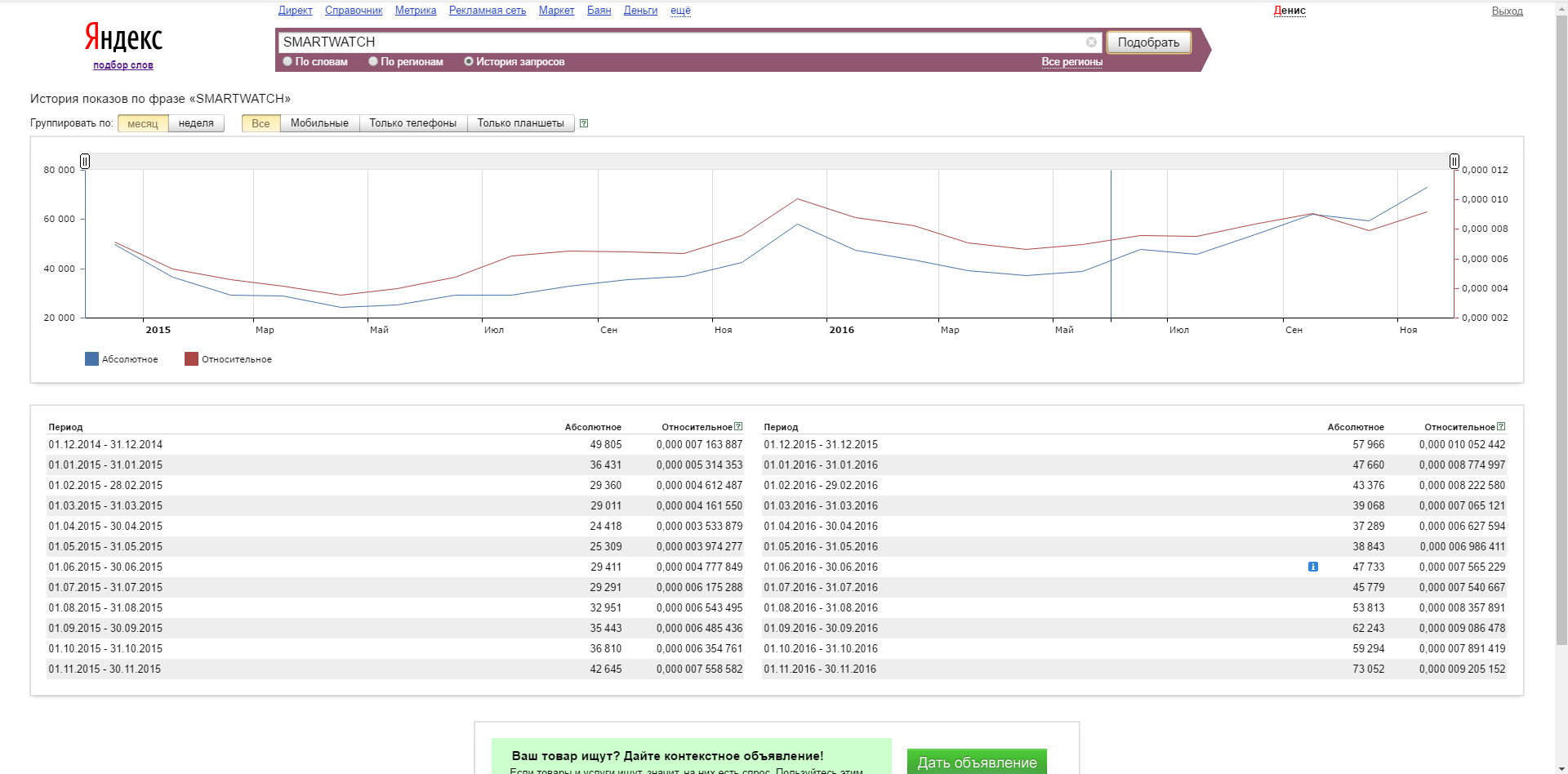The width and height of the screenshot is (1568, 774).
Task: Select the value 73 052
Action: click(1369, 669)
